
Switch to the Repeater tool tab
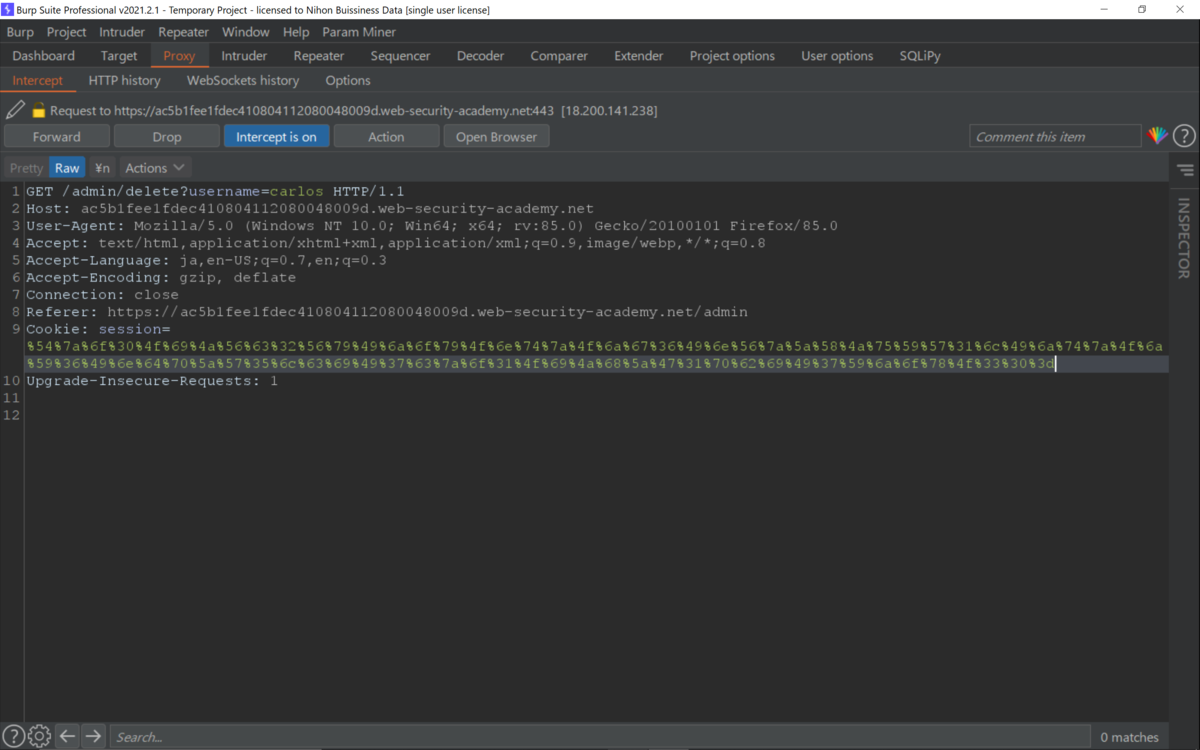coord(319,56)
